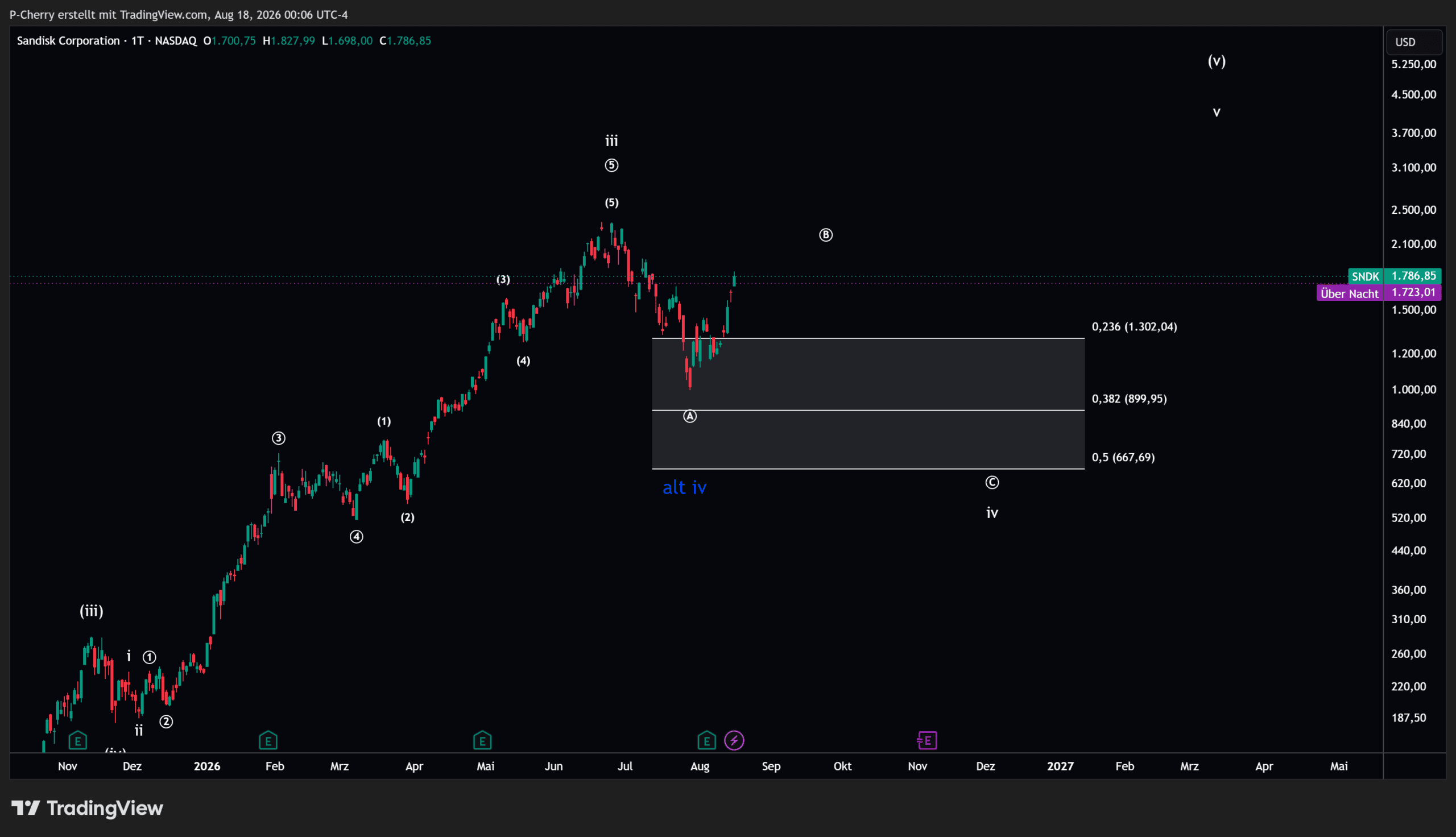Click the '620,00' price axis value
This screenshot has height=837, width=1456.
tap(1408, 483)
